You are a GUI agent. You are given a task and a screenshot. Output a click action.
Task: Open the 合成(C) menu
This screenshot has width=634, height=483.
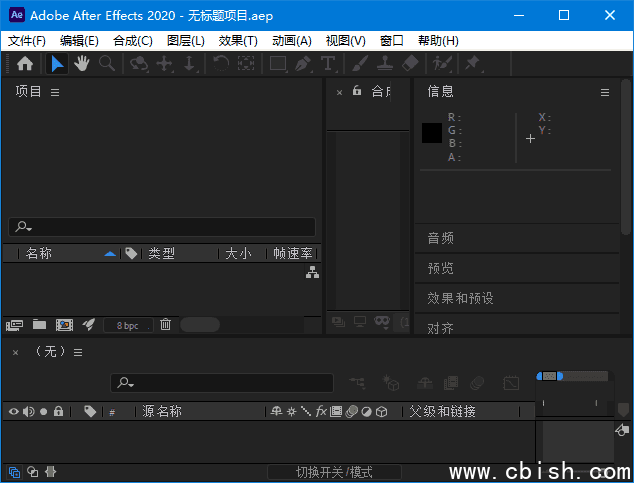[x=133, y=40]
